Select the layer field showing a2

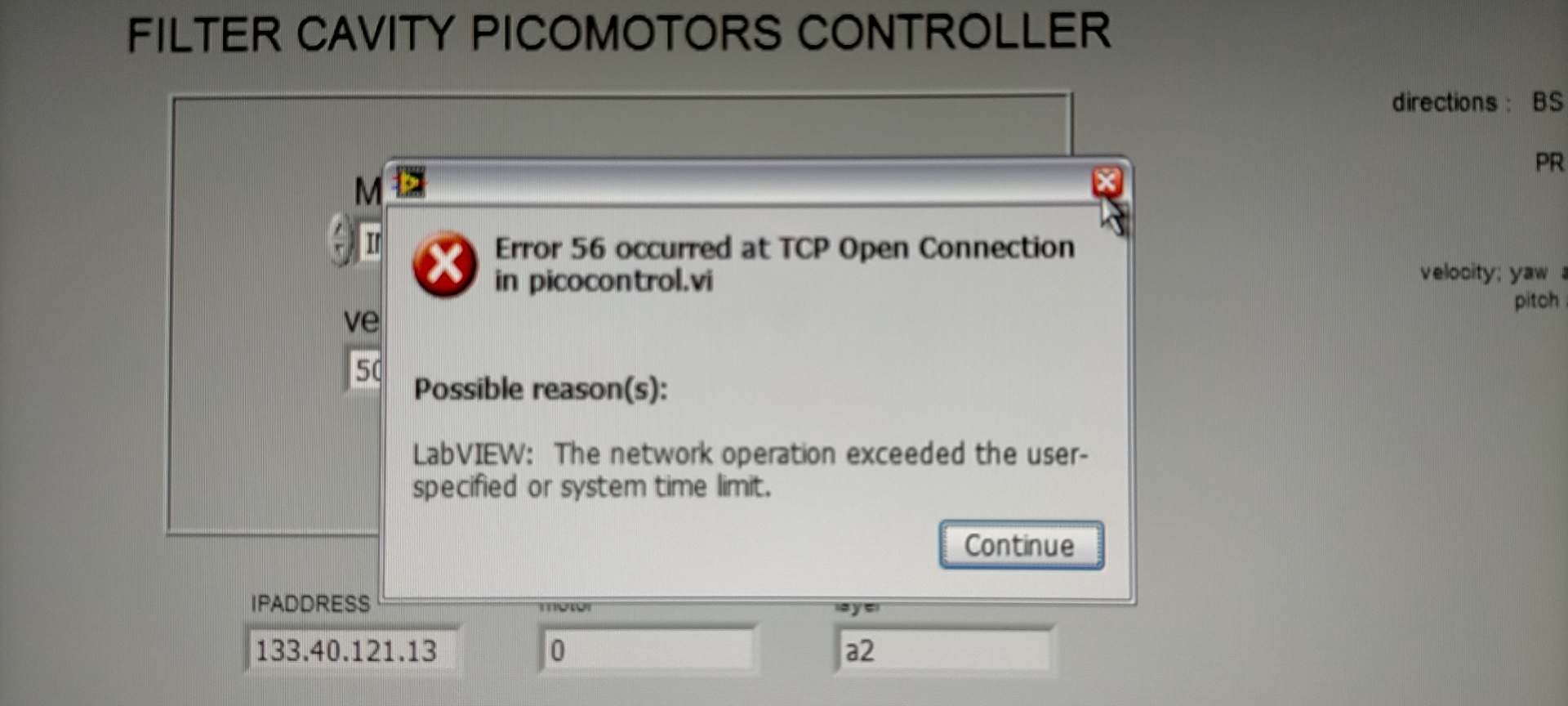tap(942, 650)
